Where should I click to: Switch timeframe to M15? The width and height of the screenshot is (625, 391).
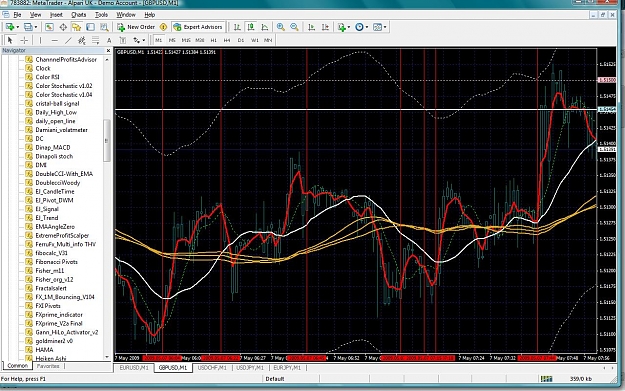[x=186, y=40]
